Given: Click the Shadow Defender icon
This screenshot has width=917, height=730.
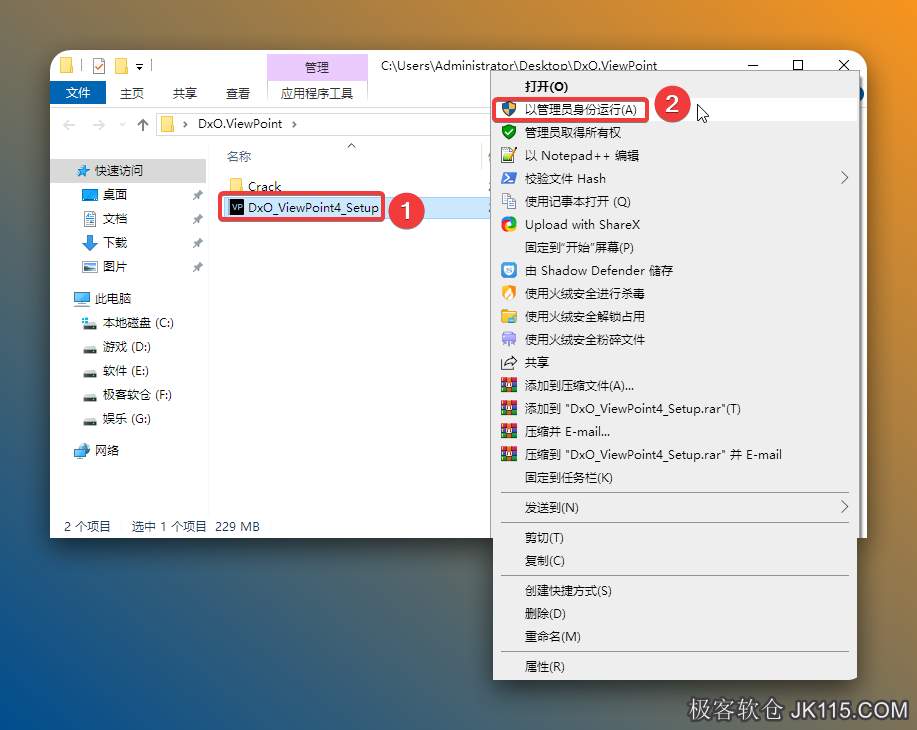Looking at the screenshot, I should 509,270.
